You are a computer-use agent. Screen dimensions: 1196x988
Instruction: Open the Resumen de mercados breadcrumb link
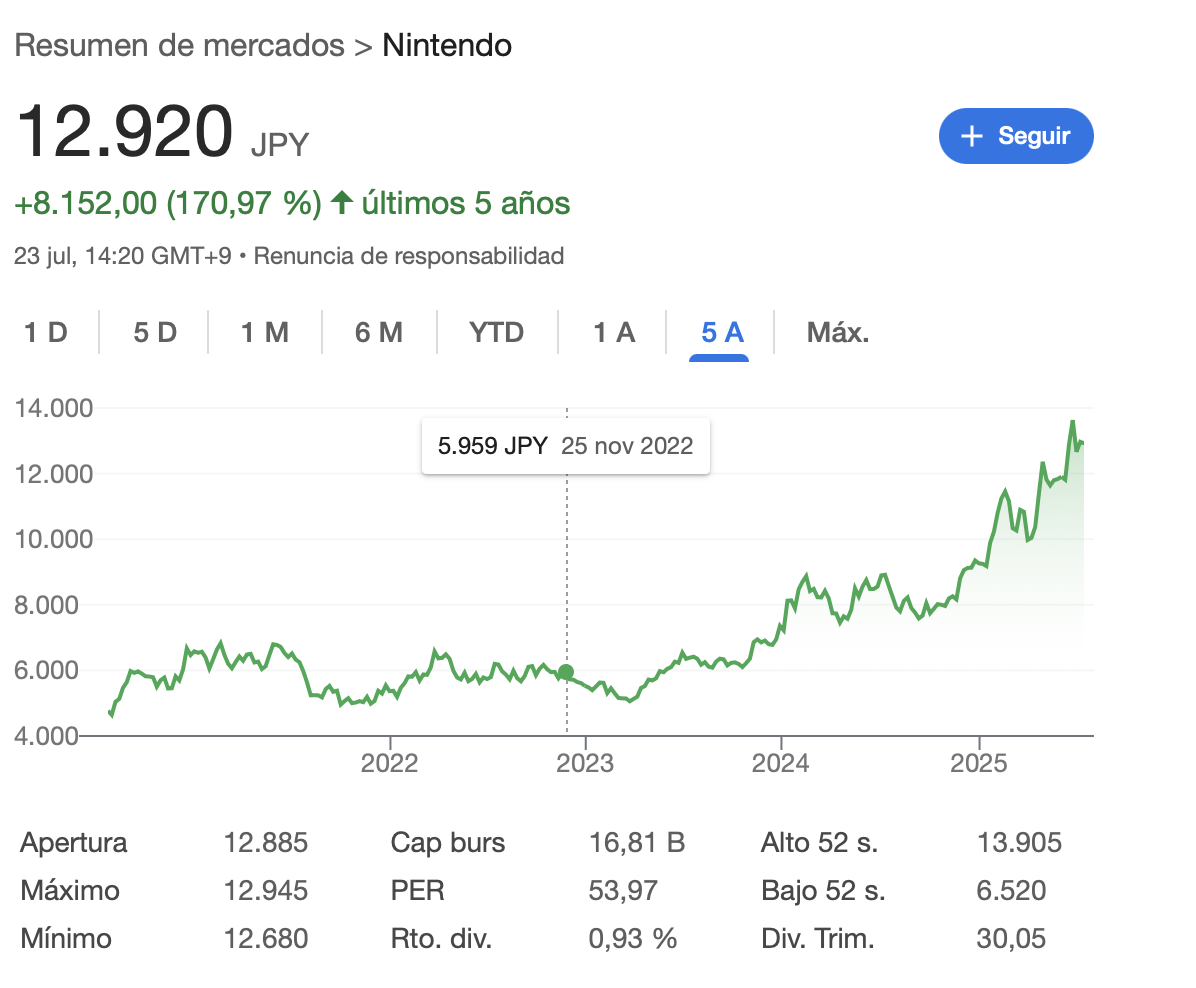(179, 46)
